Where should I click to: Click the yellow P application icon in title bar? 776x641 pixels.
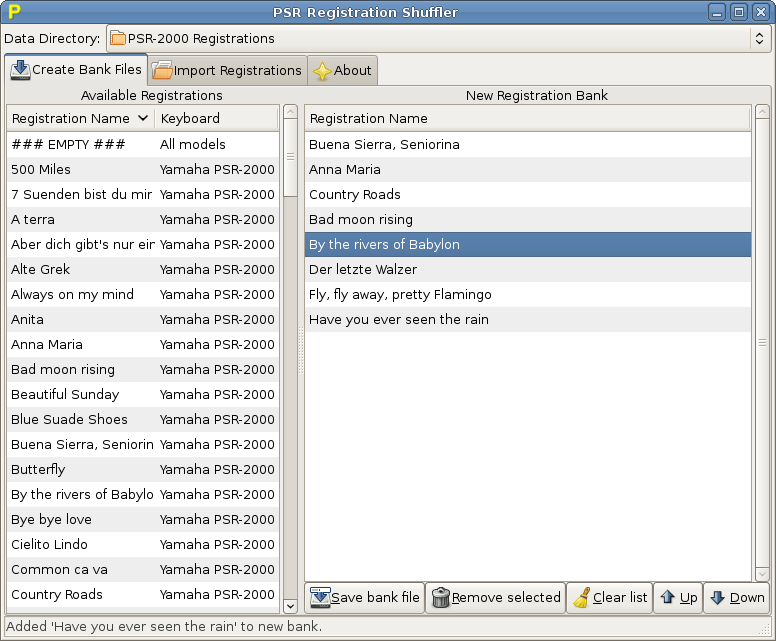pos(15,12)
